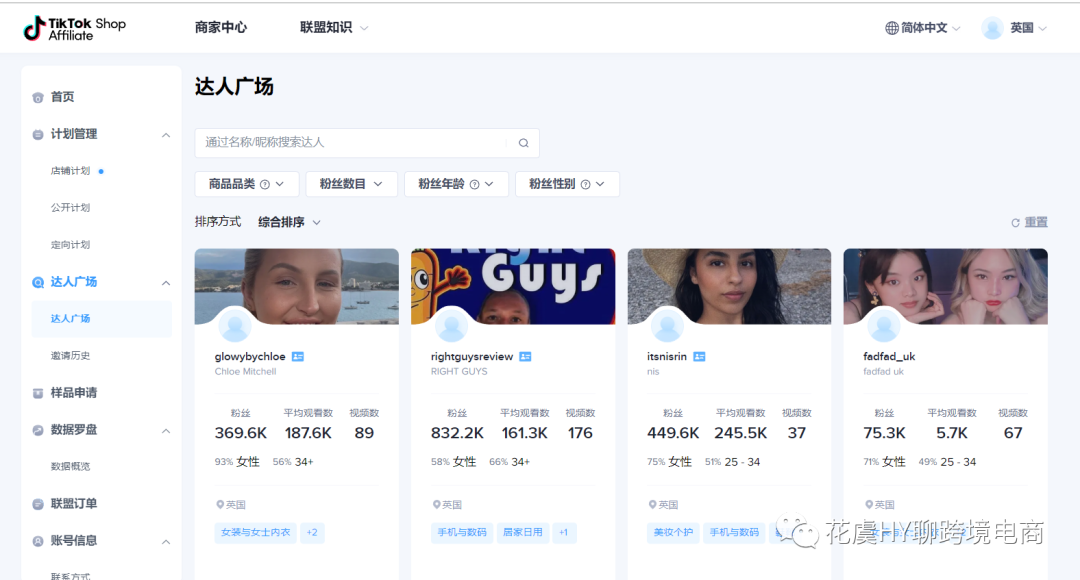Collapse the 数据罗盘 sidebar section
This screenshot has width=1080, height=580.
tap(166, 430)
